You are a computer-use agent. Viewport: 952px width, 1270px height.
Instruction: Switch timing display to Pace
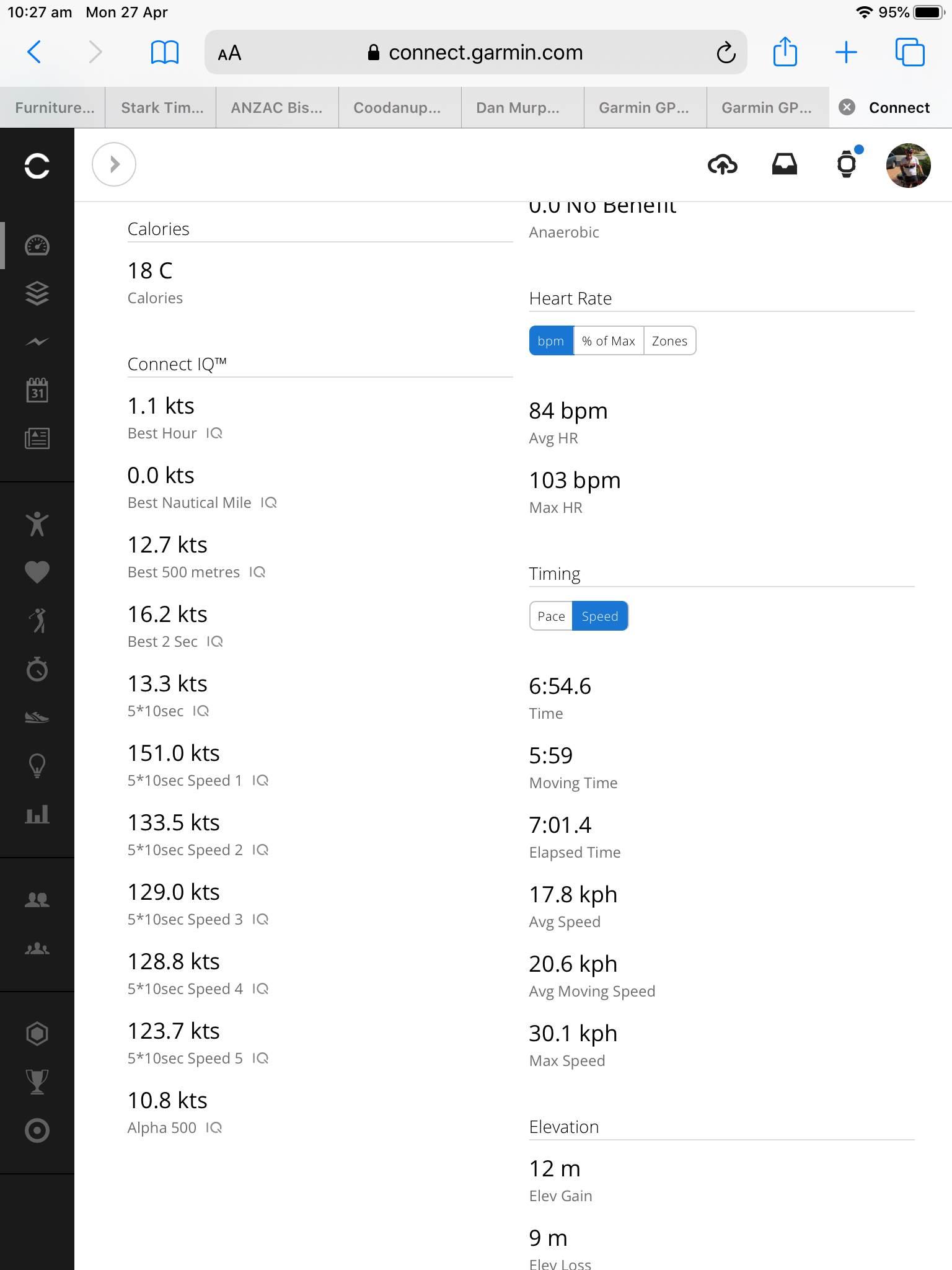(x=551, y=616)
